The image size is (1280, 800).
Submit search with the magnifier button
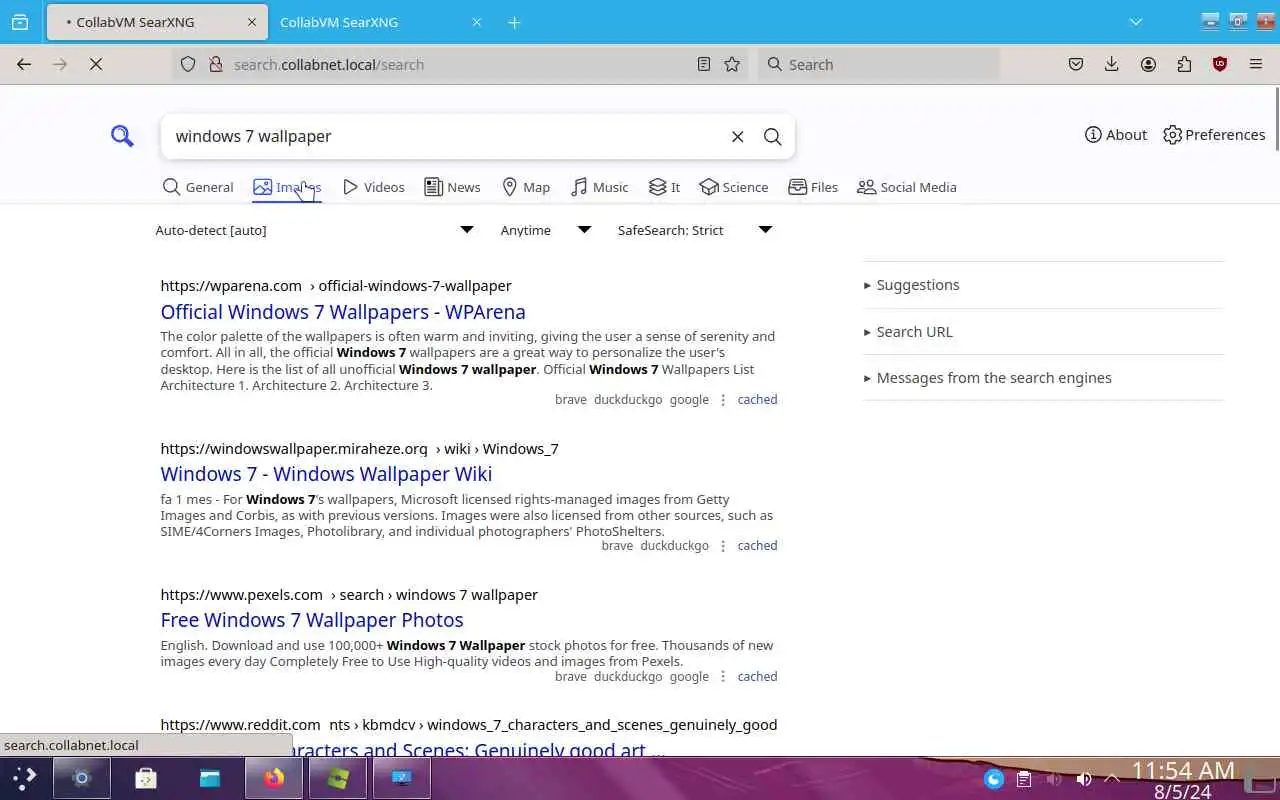(x=772, y=136)
